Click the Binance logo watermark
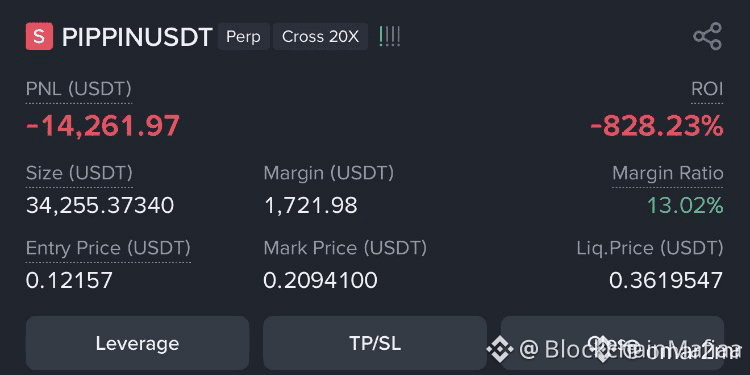Image resolution: width=750 pixels, height=375 pixels. (x=500, y=349)
